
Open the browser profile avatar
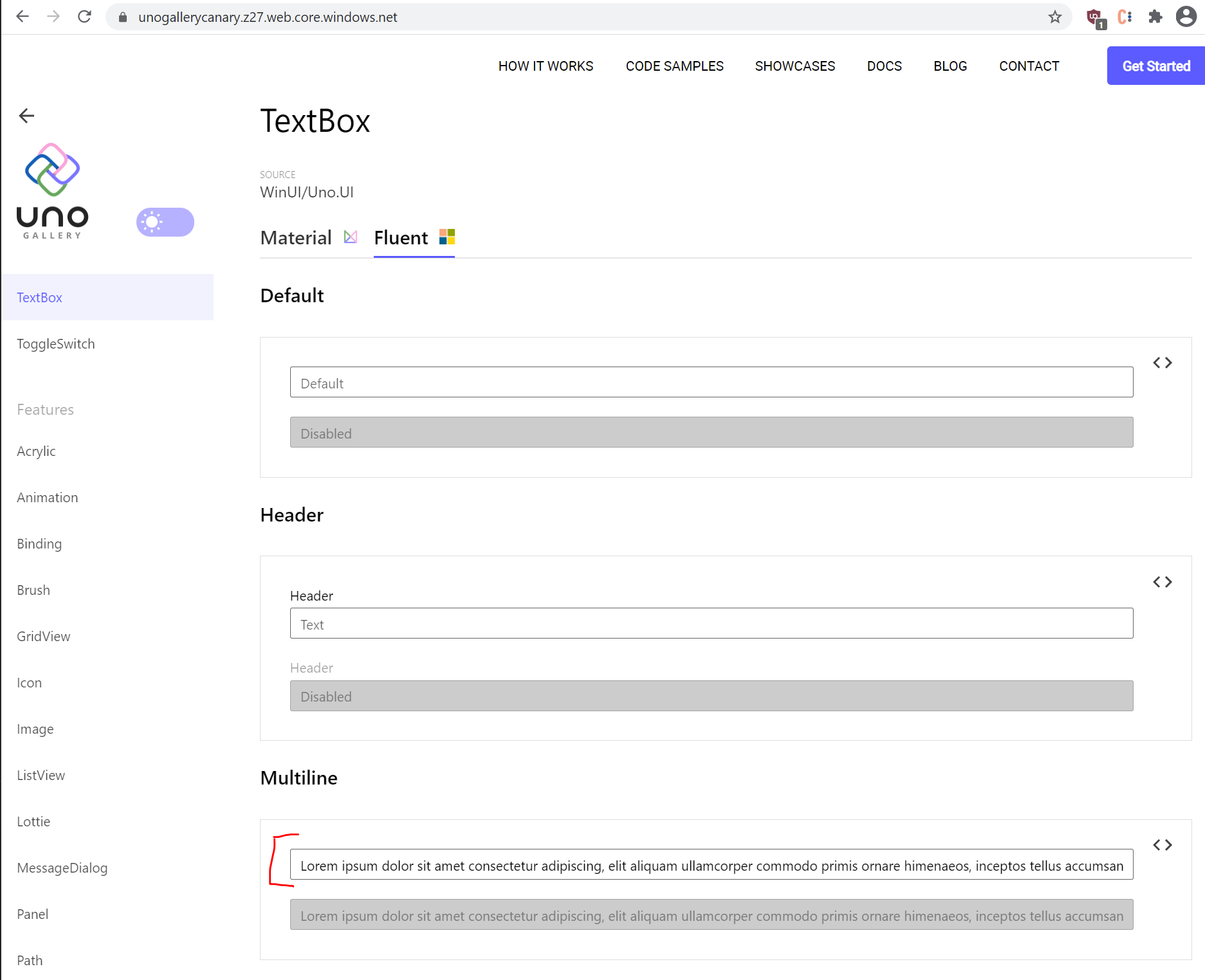tap(1186, 17)
